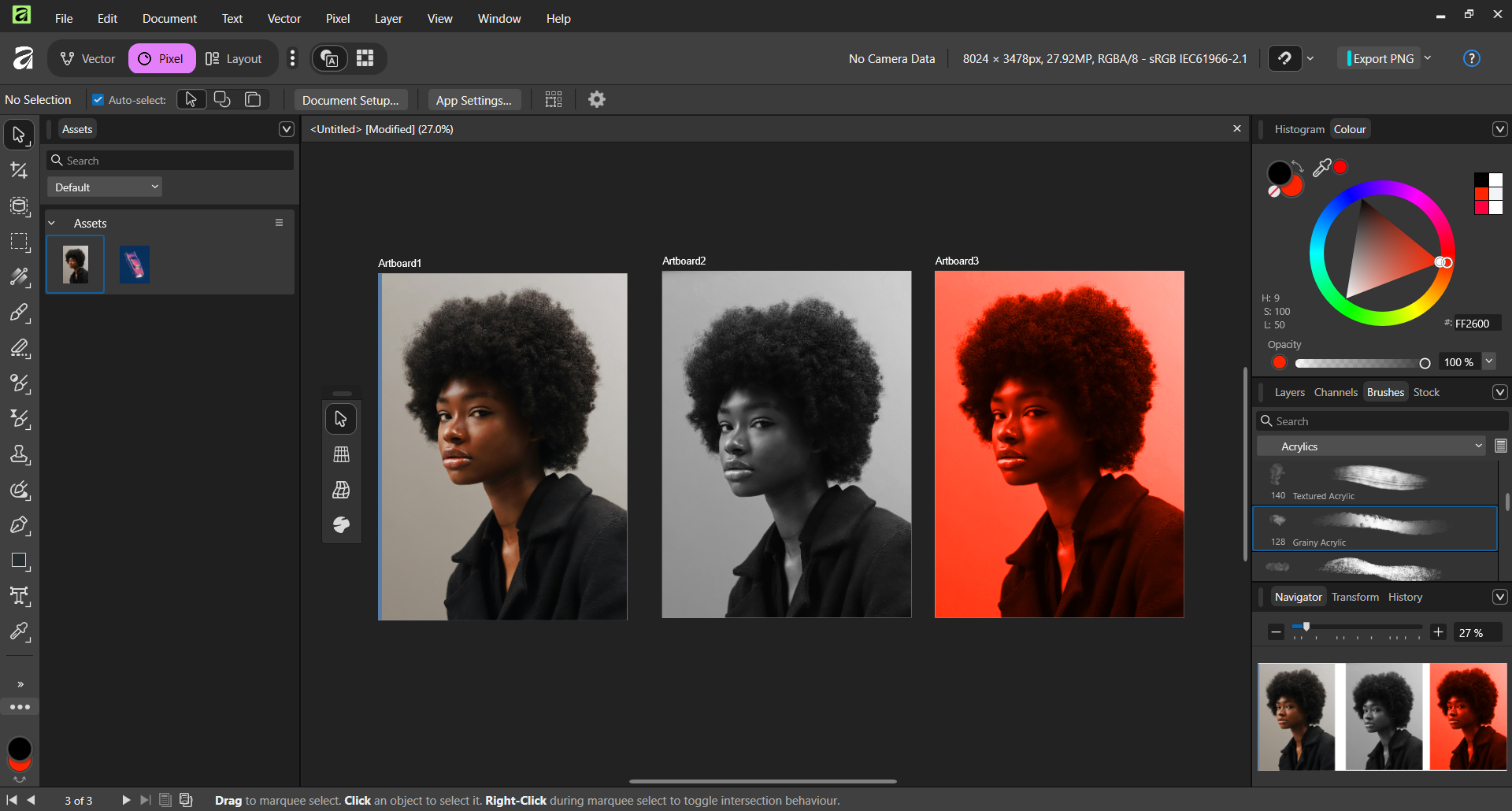The width and height of the screenshot is (1512, 811).
Task: Open the Default assets category dropdown
Action: point(105,187)
